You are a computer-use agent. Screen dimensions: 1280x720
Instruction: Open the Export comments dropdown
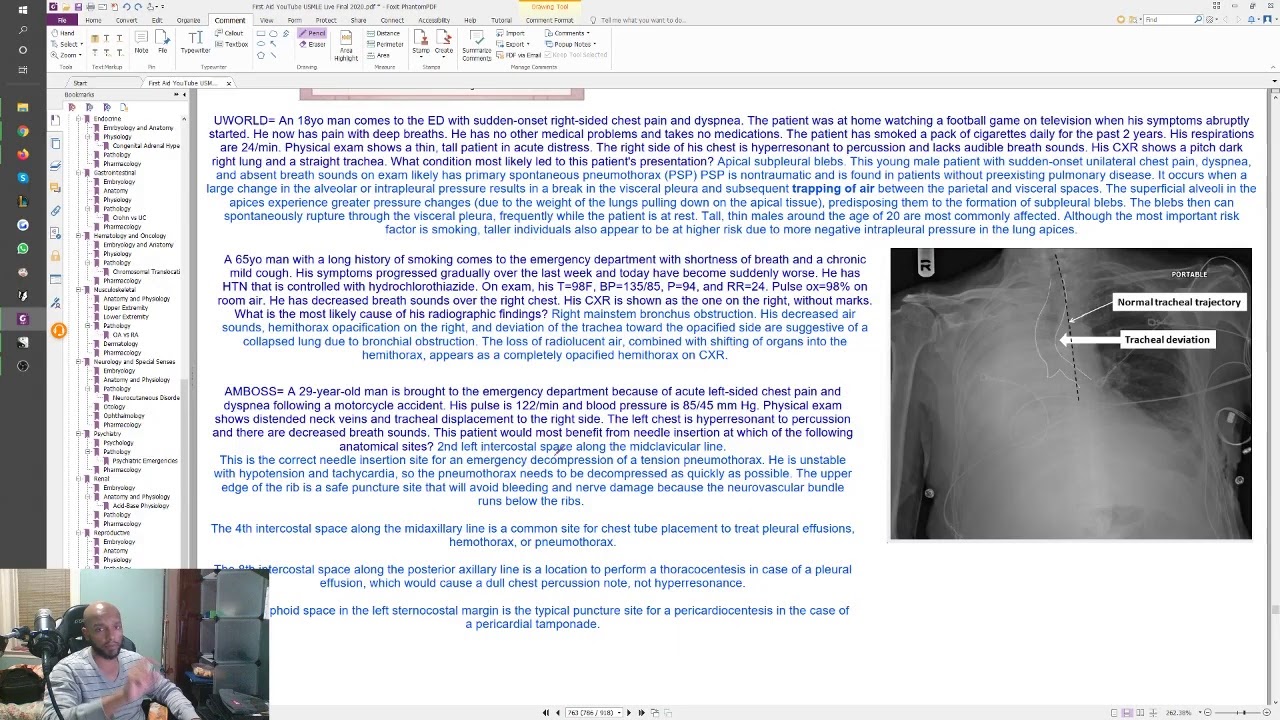coord(513,44)
